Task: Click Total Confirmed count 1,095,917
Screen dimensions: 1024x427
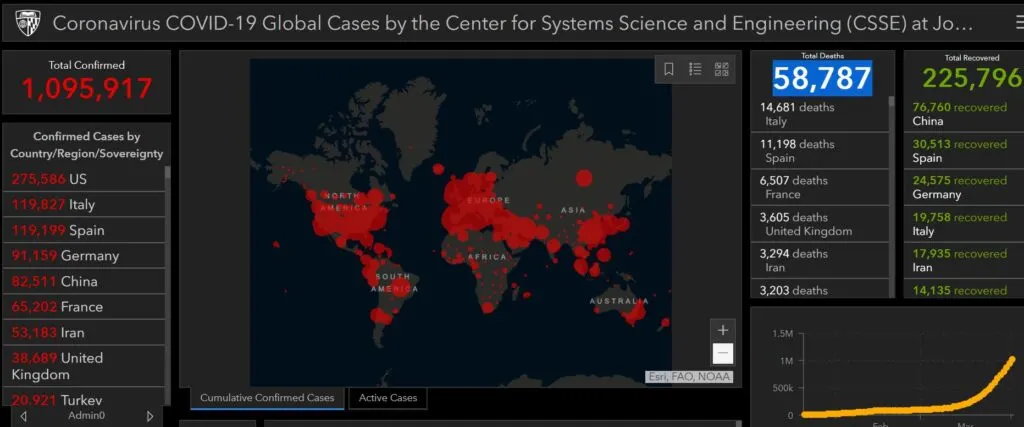Action: (x=87, y=88)
